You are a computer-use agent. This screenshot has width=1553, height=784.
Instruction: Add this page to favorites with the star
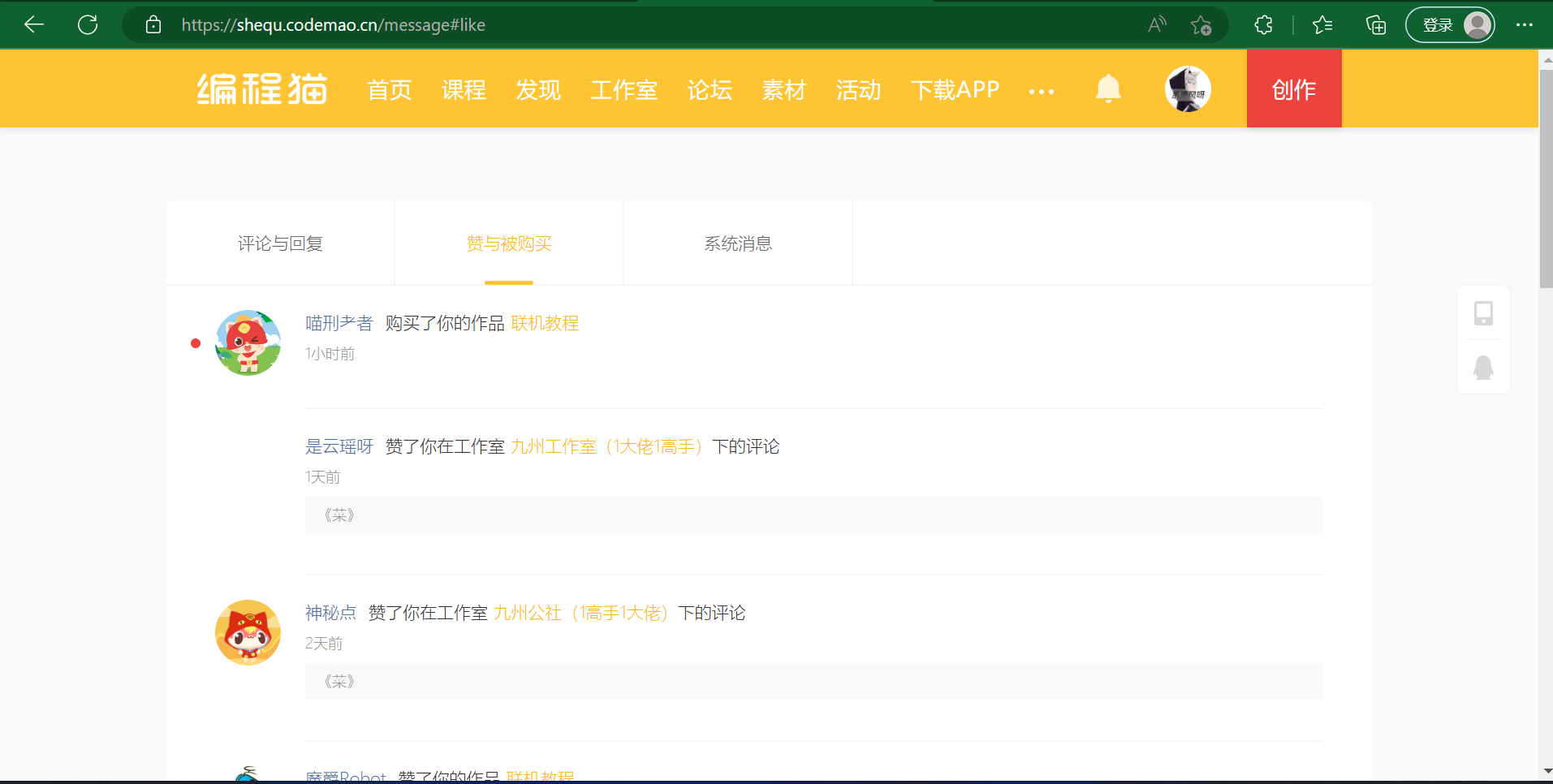pos(1201,25)
